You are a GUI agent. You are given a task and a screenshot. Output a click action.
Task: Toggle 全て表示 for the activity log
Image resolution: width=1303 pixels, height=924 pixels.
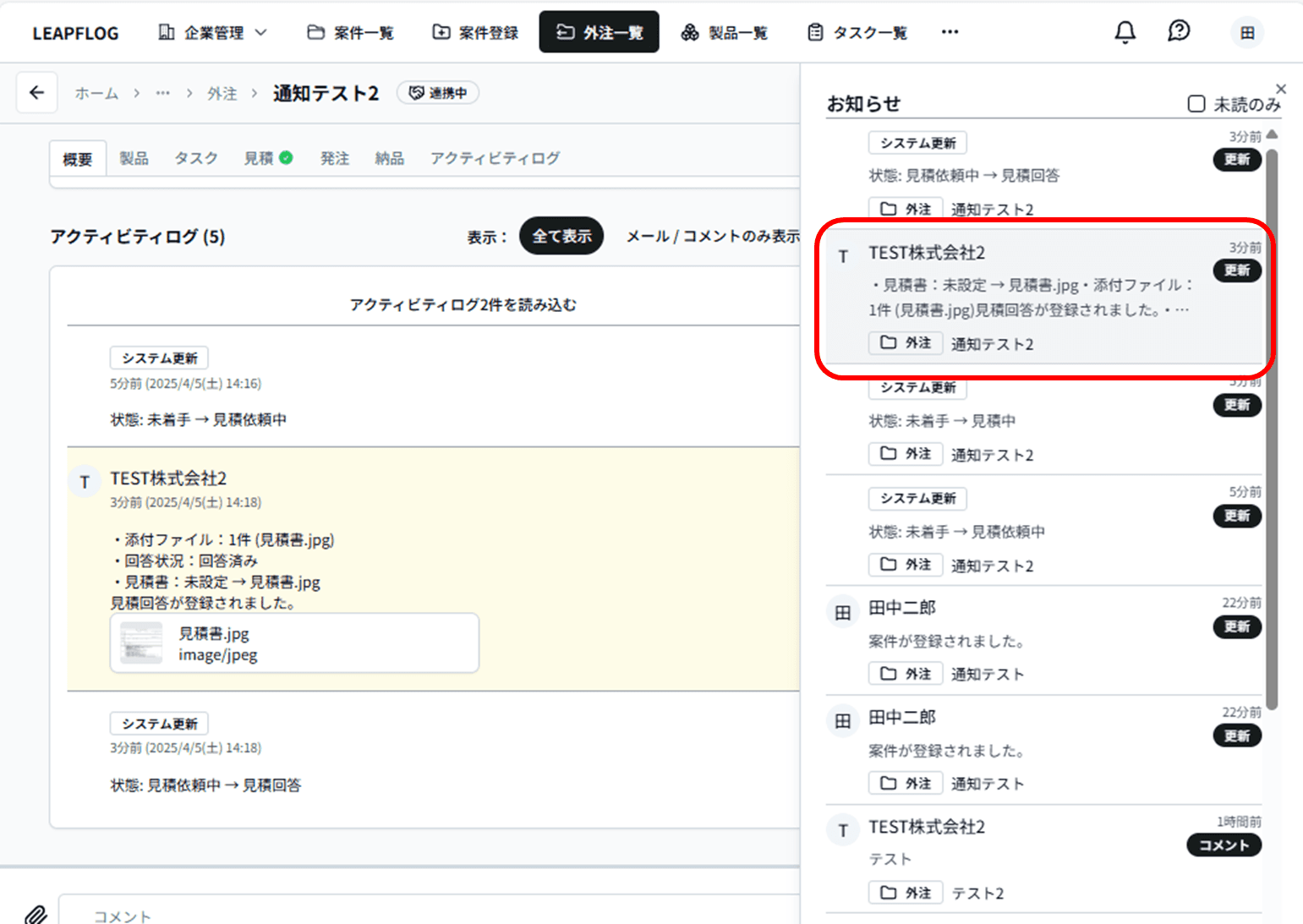pyautogui.click(x=561, y=236)
